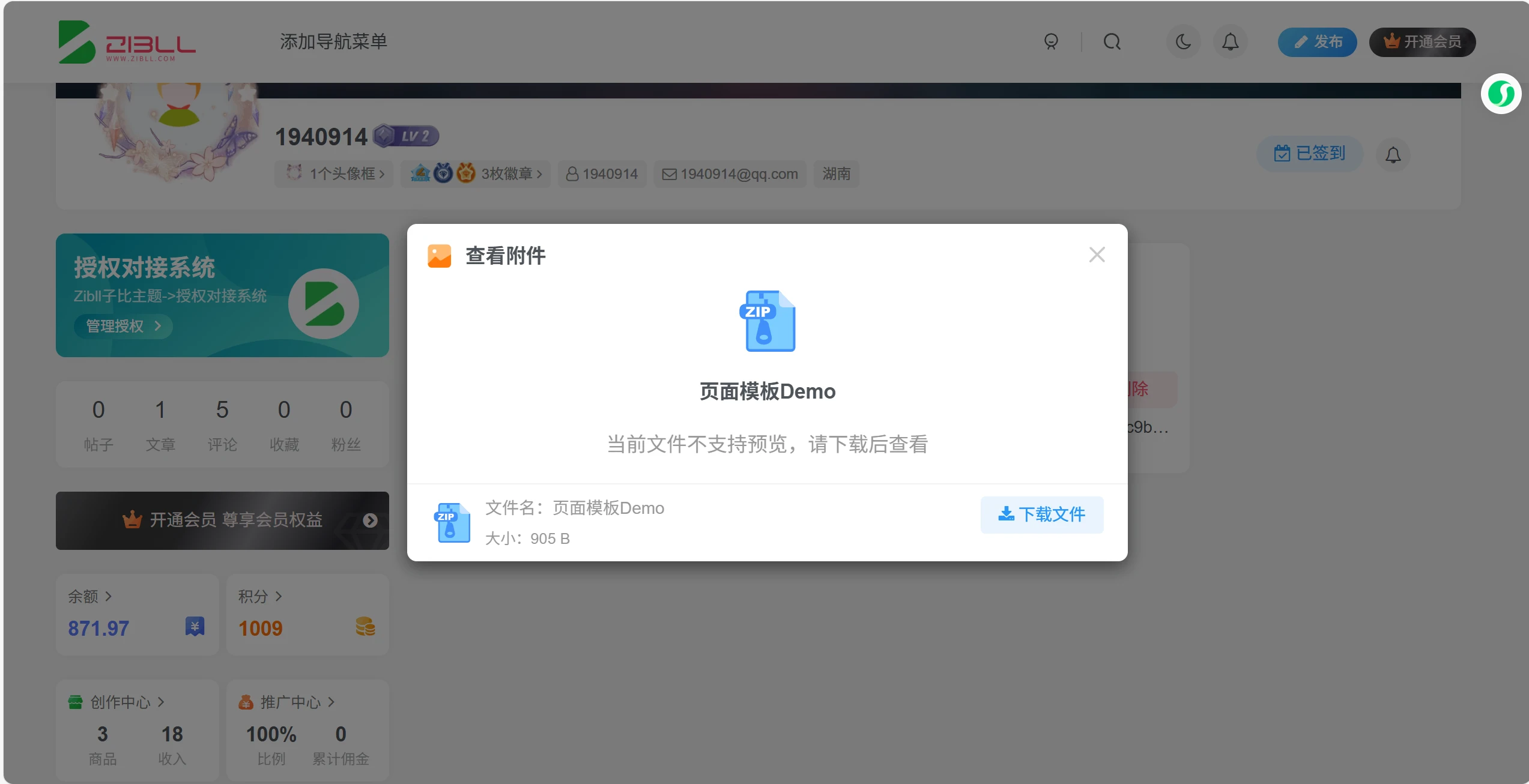Open the 余额 balance section
The height and width of the screenshot is (784, 1529).
tap(89, 596)
